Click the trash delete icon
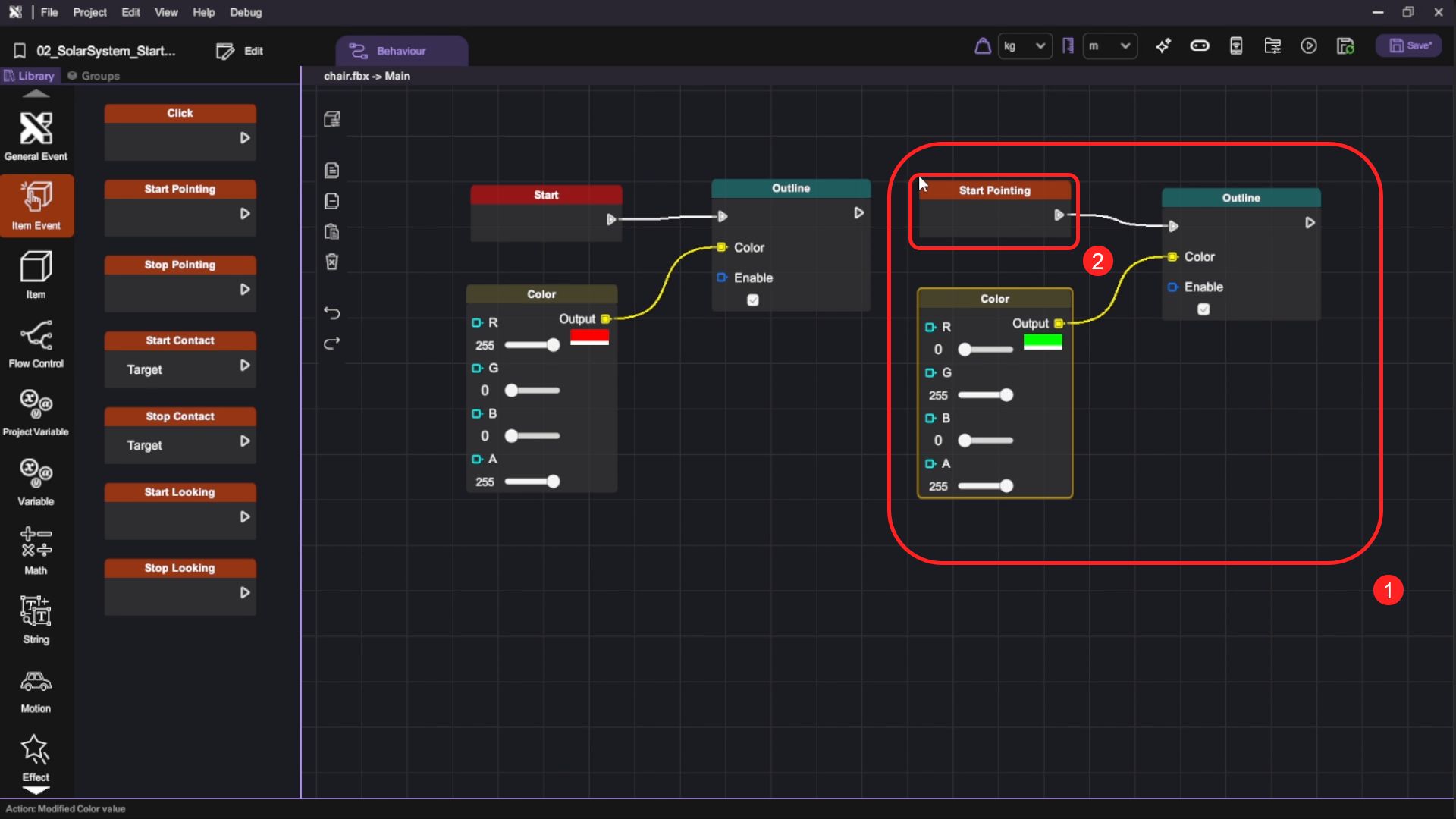The height and width of the screenshot is (819, 1456). (331, 262)
